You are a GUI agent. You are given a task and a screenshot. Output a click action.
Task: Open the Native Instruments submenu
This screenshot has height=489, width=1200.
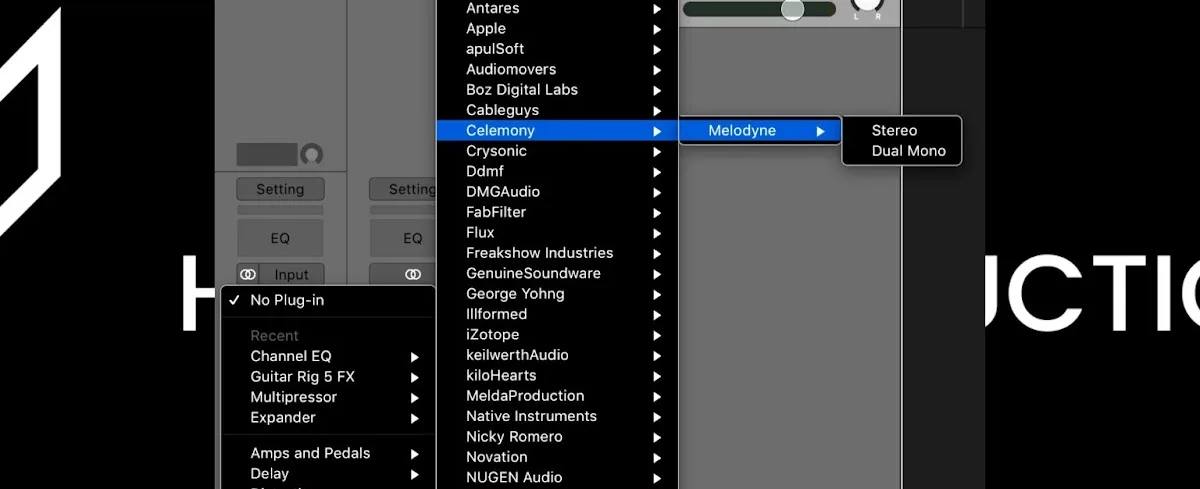[557, 416]
